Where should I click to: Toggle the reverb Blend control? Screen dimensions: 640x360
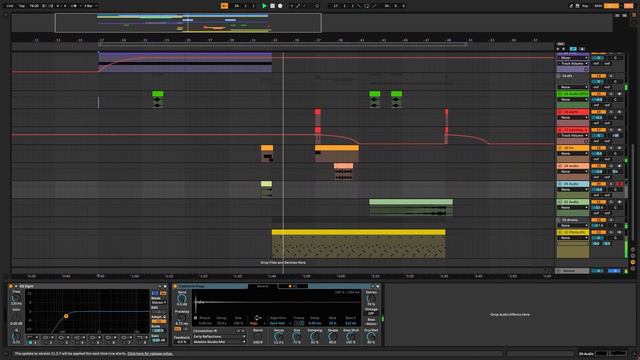pos(258,337)
